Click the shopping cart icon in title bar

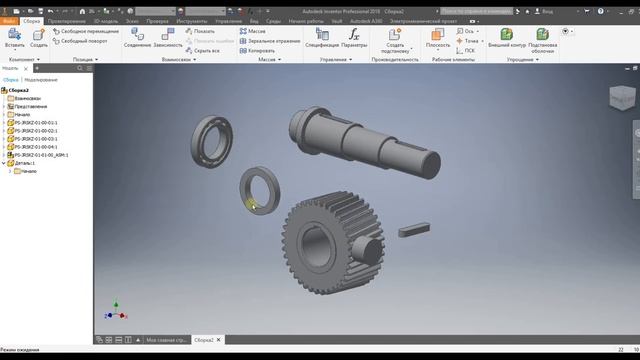[x=587, y=11]
